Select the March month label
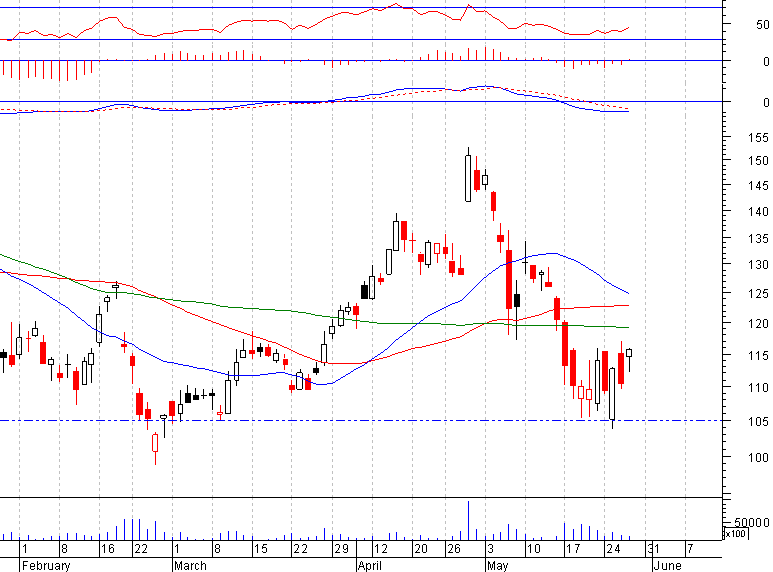Viewport: 773px width, 572px height. [190, 566]
